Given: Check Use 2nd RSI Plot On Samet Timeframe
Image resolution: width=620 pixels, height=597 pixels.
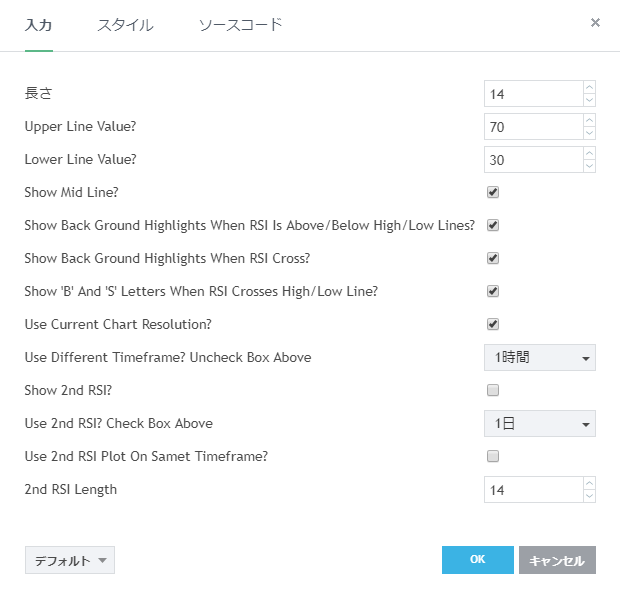Looking at the screenshot, I should (x=493, y=456).
